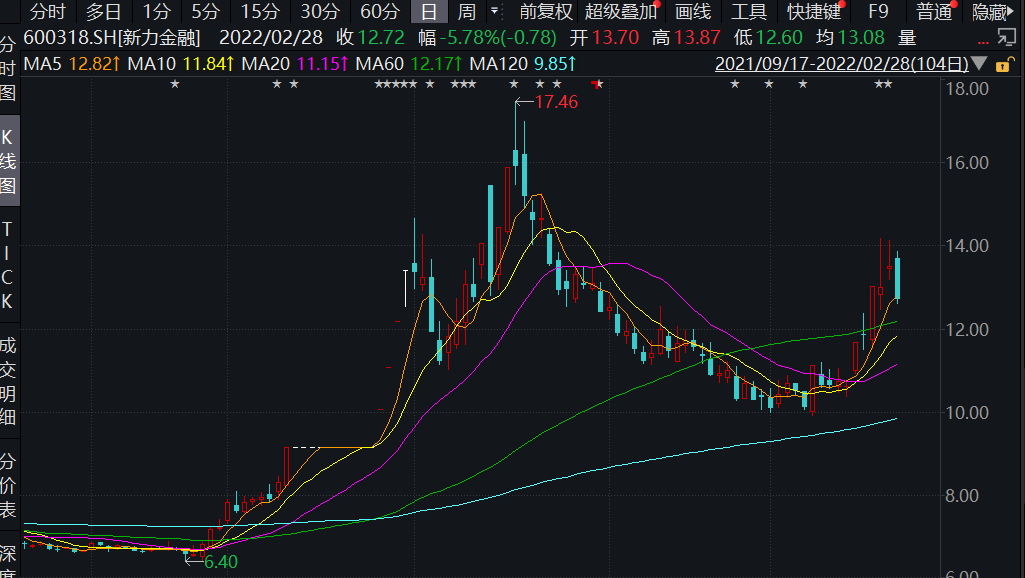Click the star marker at chart's far left
Viewport: 1025px width, 578px height.
tap(174, 85)
